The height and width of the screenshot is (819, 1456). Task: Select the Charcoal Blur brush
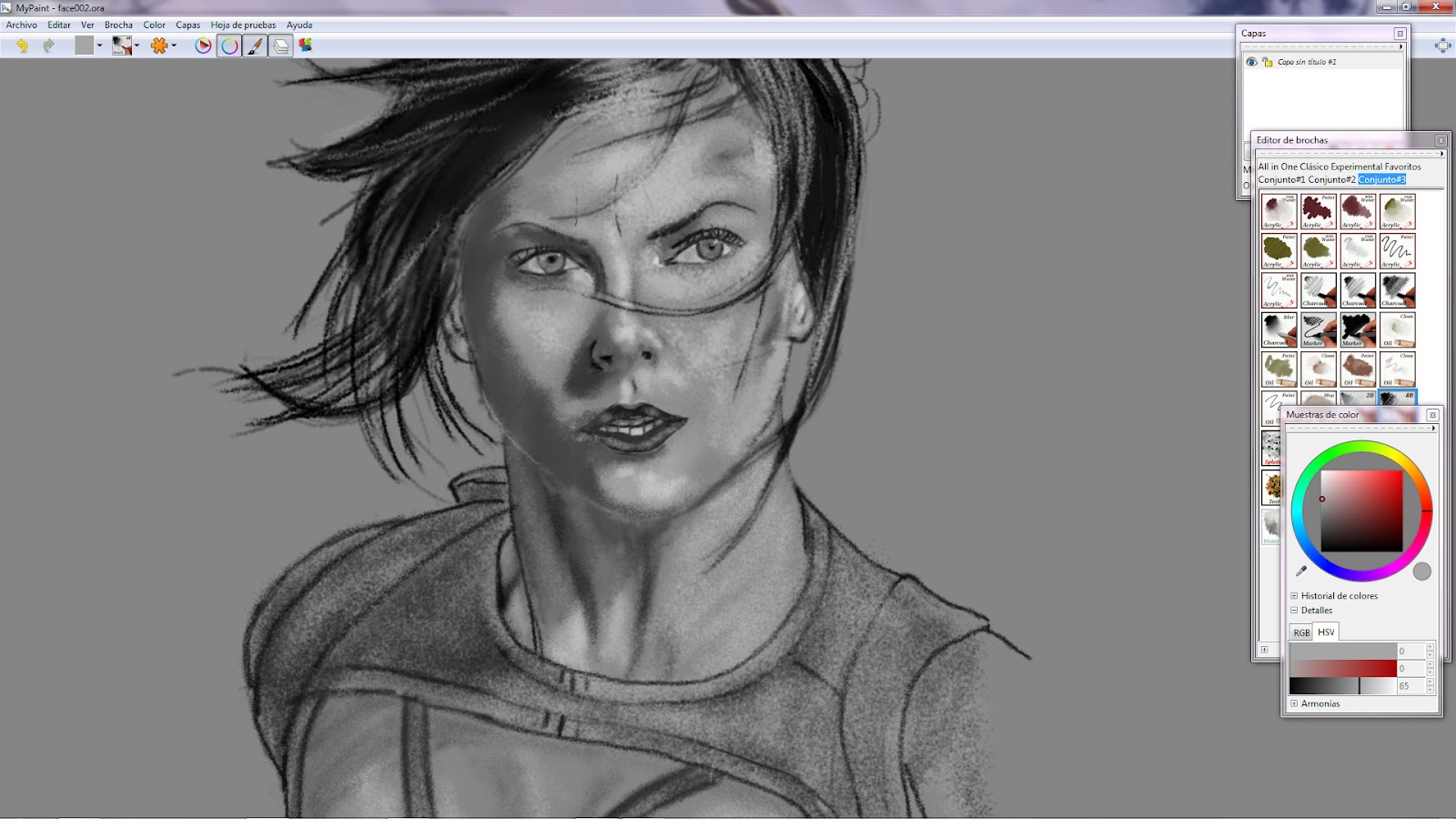tap(1279, 330)
